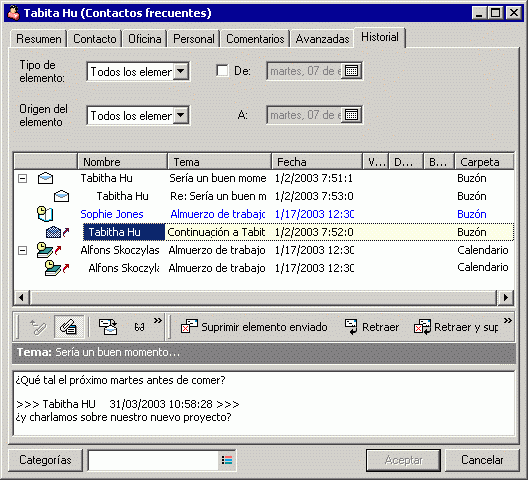The height and width of the screenshot is (480, 528).
Task: Click the Categorías button
Action: (45, 460)
